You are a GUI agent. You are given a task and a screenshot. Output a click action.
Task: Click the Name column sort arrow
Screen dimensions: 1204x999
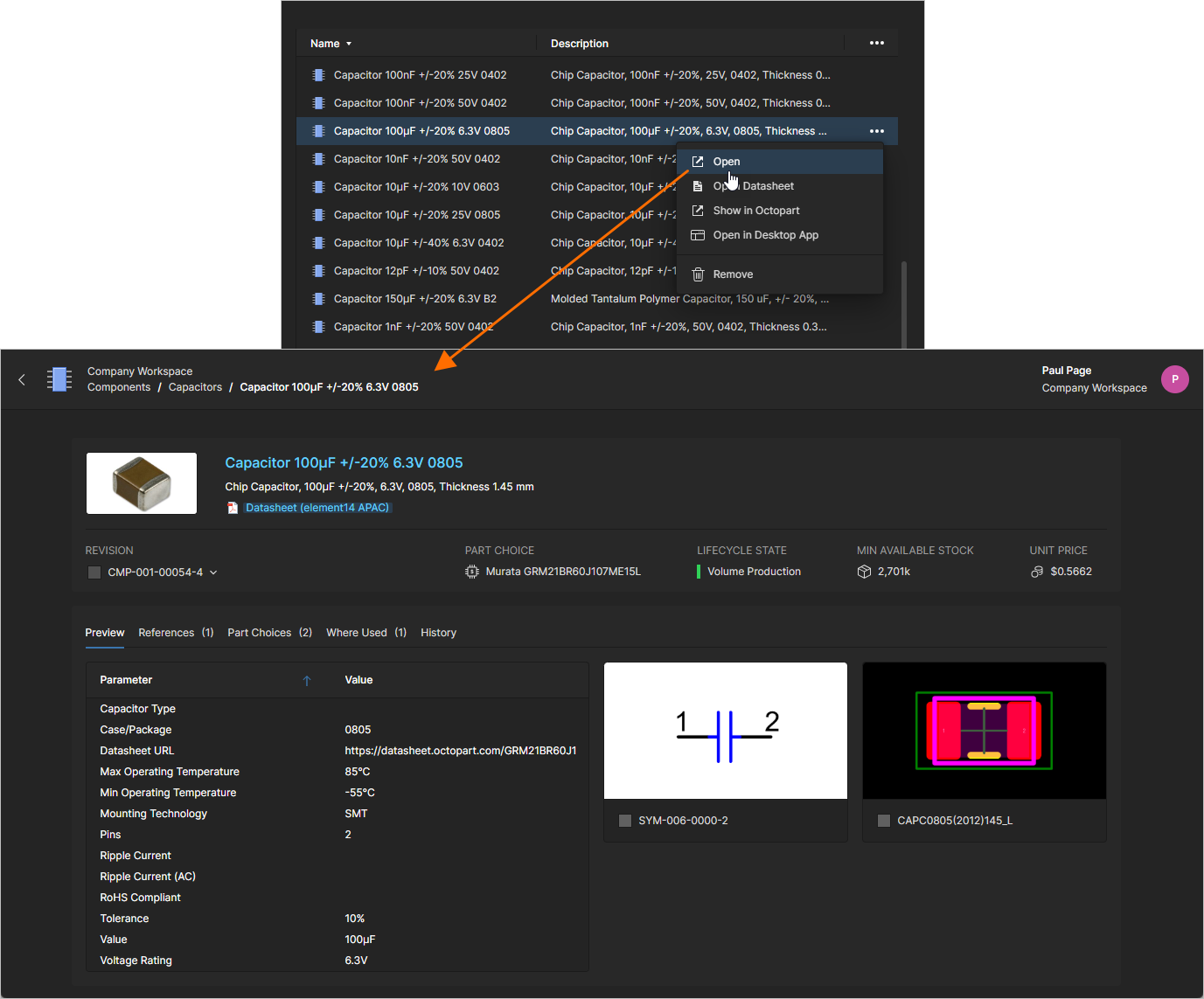tap(348, 43)
